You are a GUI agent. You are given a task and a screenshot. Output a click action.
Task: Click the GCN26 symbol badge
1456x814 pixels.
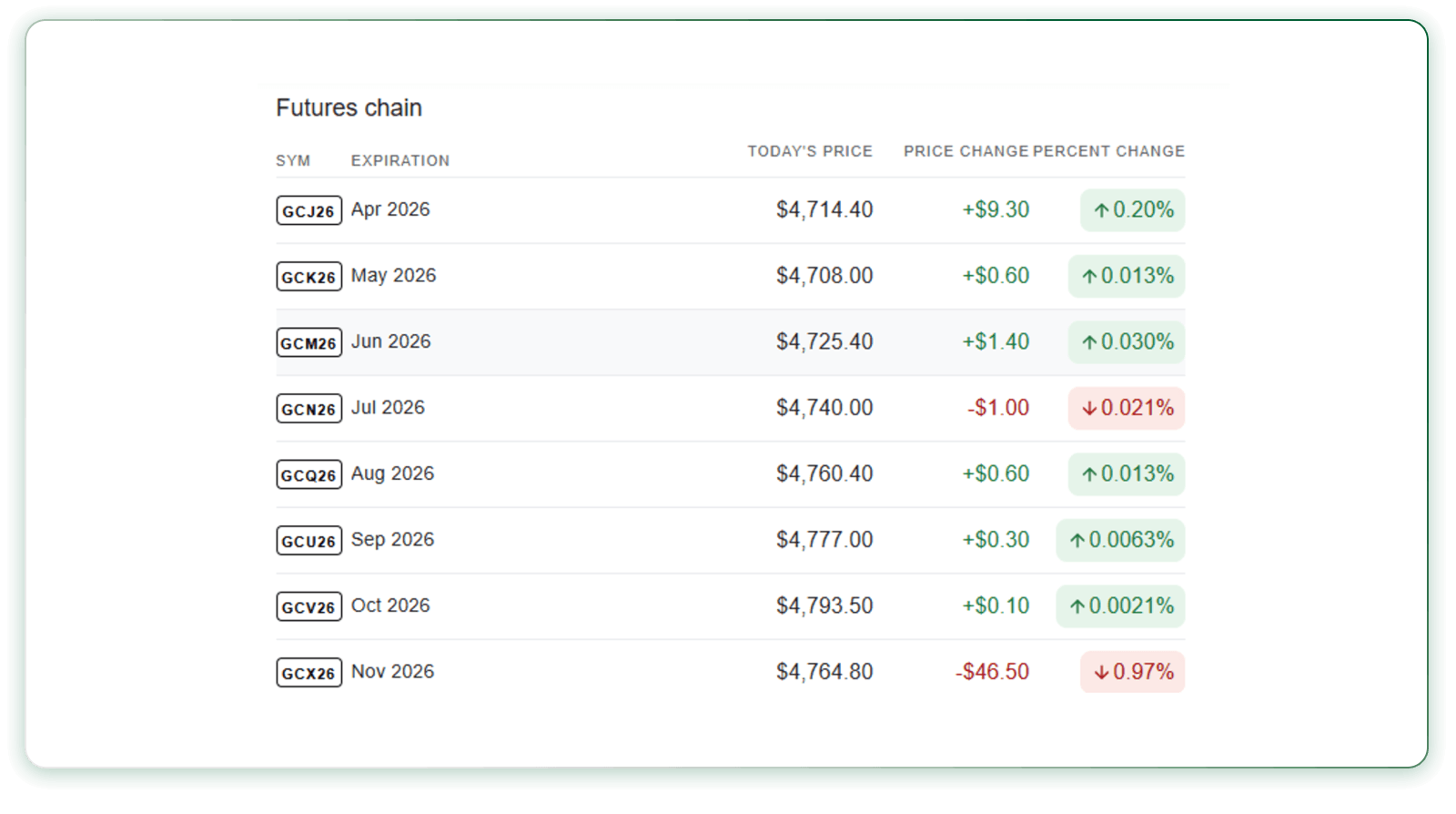pos(308,409)
